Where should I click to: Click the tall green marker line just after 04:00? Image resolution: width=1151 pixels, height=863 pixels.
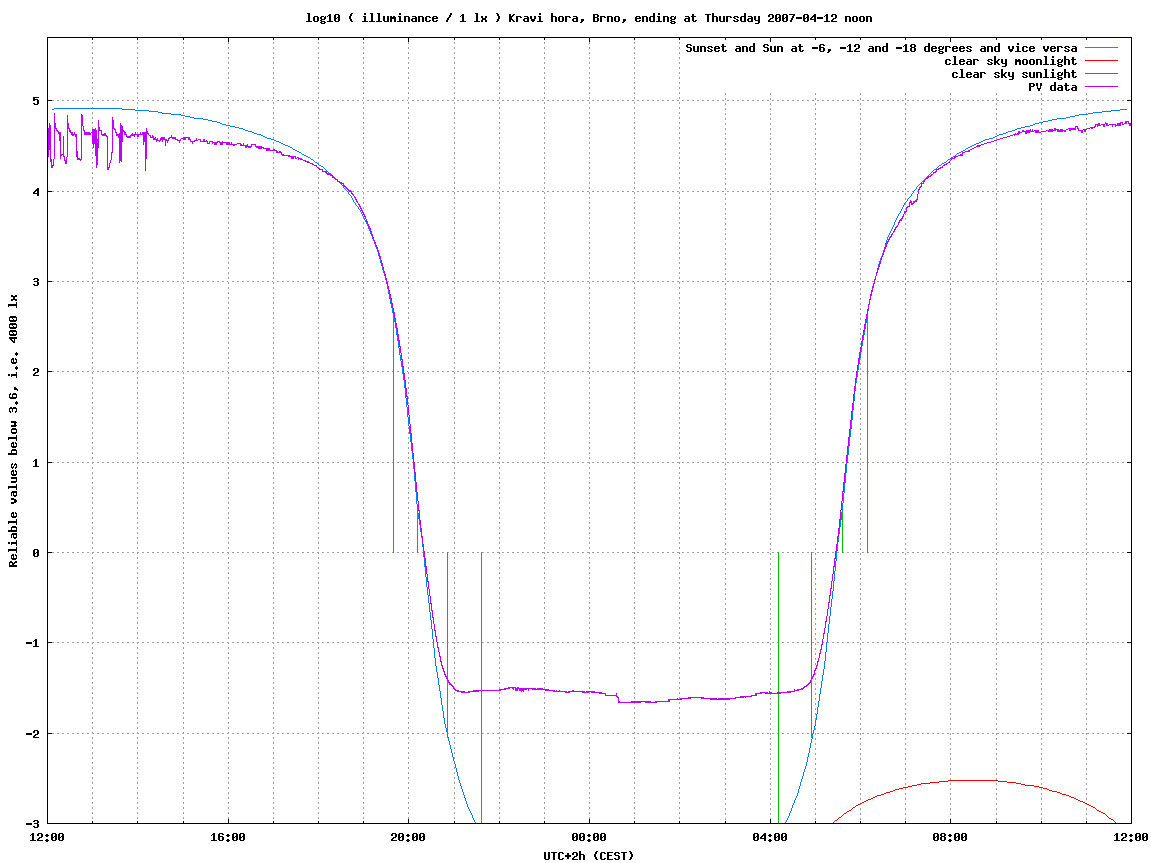[x=778, y=688]
